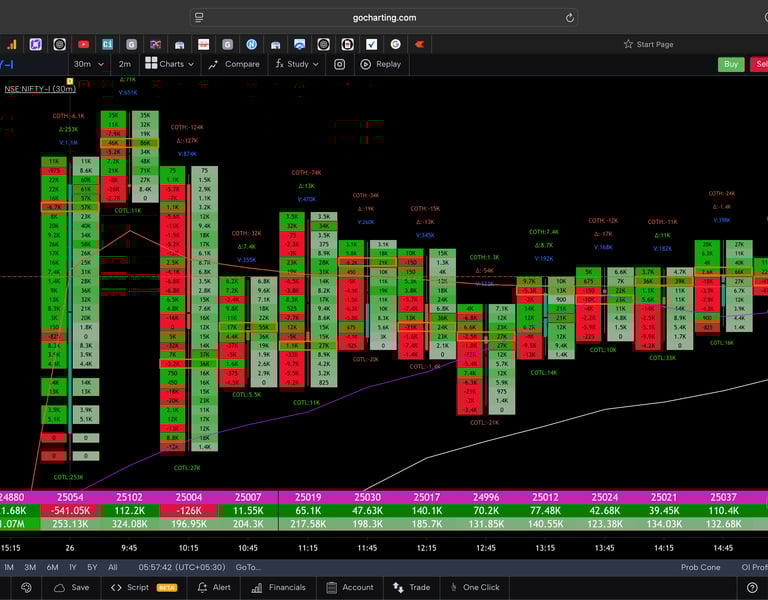The width and height of the screenshot is (768, 600).
Task: Click the Alert bell icon
Action: [x=202, y=587]
